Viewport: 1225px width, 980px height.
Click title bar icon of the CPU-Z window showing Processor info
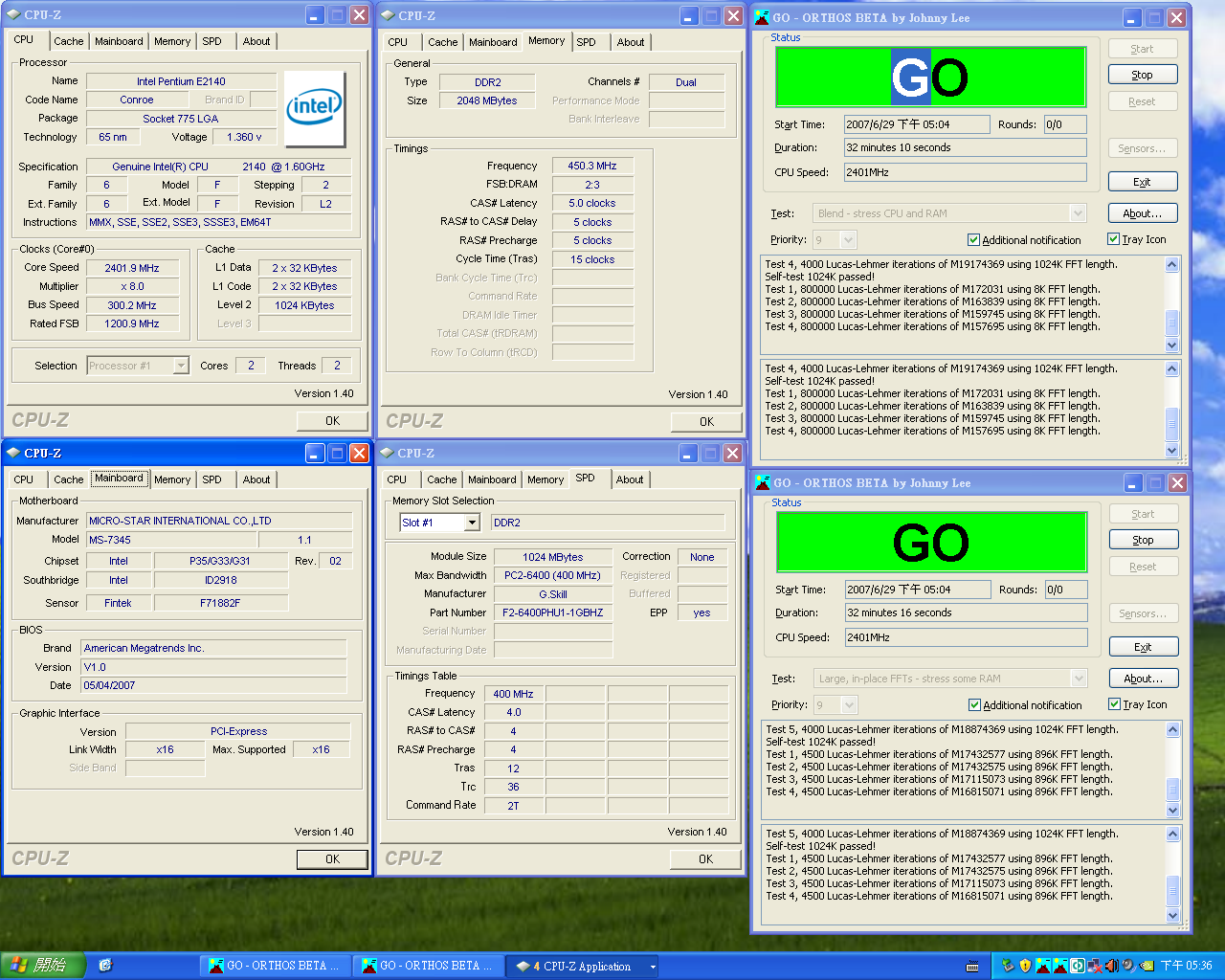(14, 15)
